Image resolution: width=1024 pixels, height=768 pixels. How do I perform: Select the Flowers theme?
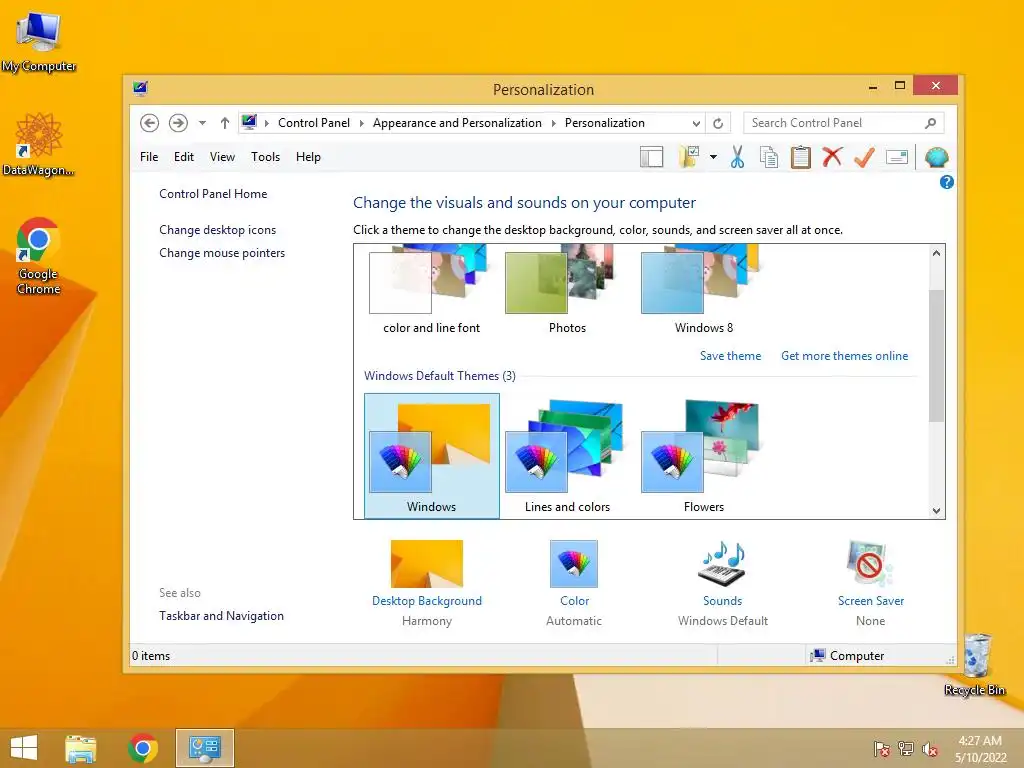703,456
